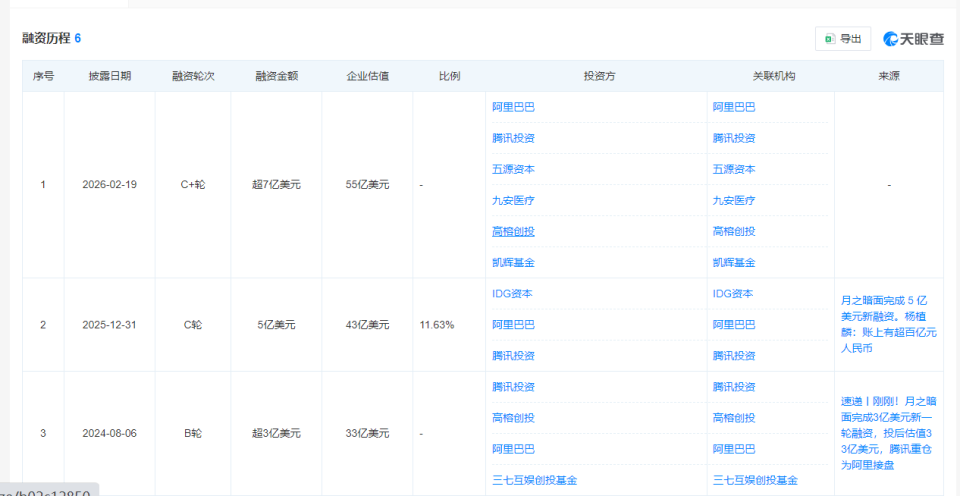This screenshot has width=960, height=496.
Task: Click the 序号 column header
Action: (x=43, y=77)
